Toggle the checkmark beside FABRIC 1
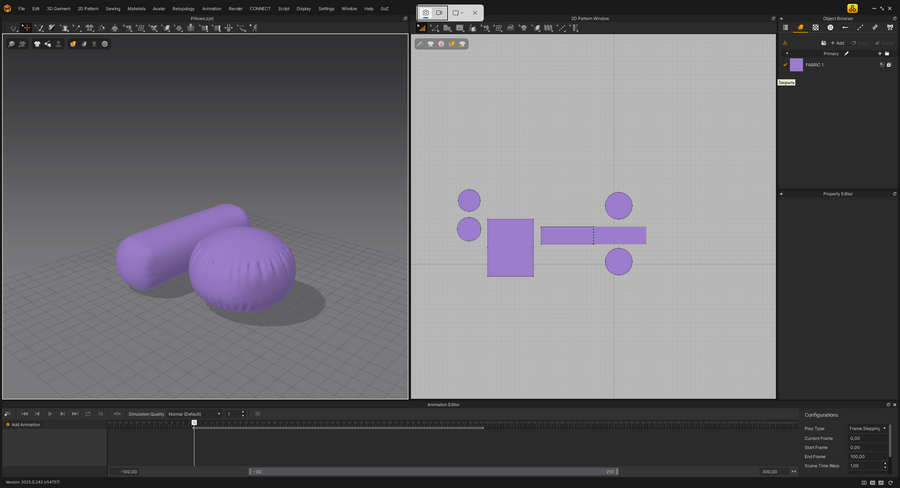This screenshot has height=488, width=900. tap(785, 65)
